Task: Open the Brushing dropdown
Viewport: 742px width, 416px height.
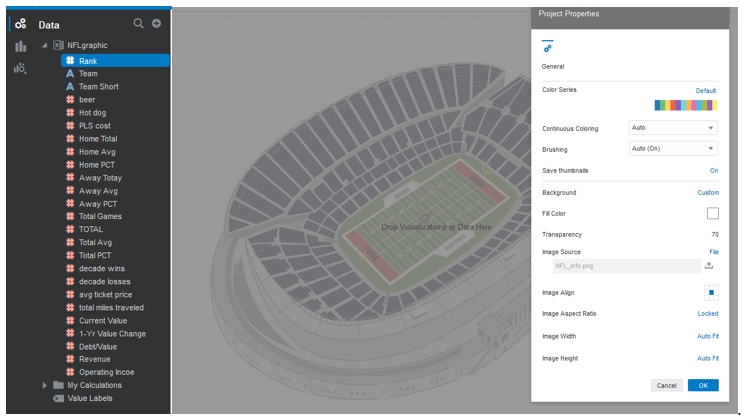Action: click(x=673, y=149)
